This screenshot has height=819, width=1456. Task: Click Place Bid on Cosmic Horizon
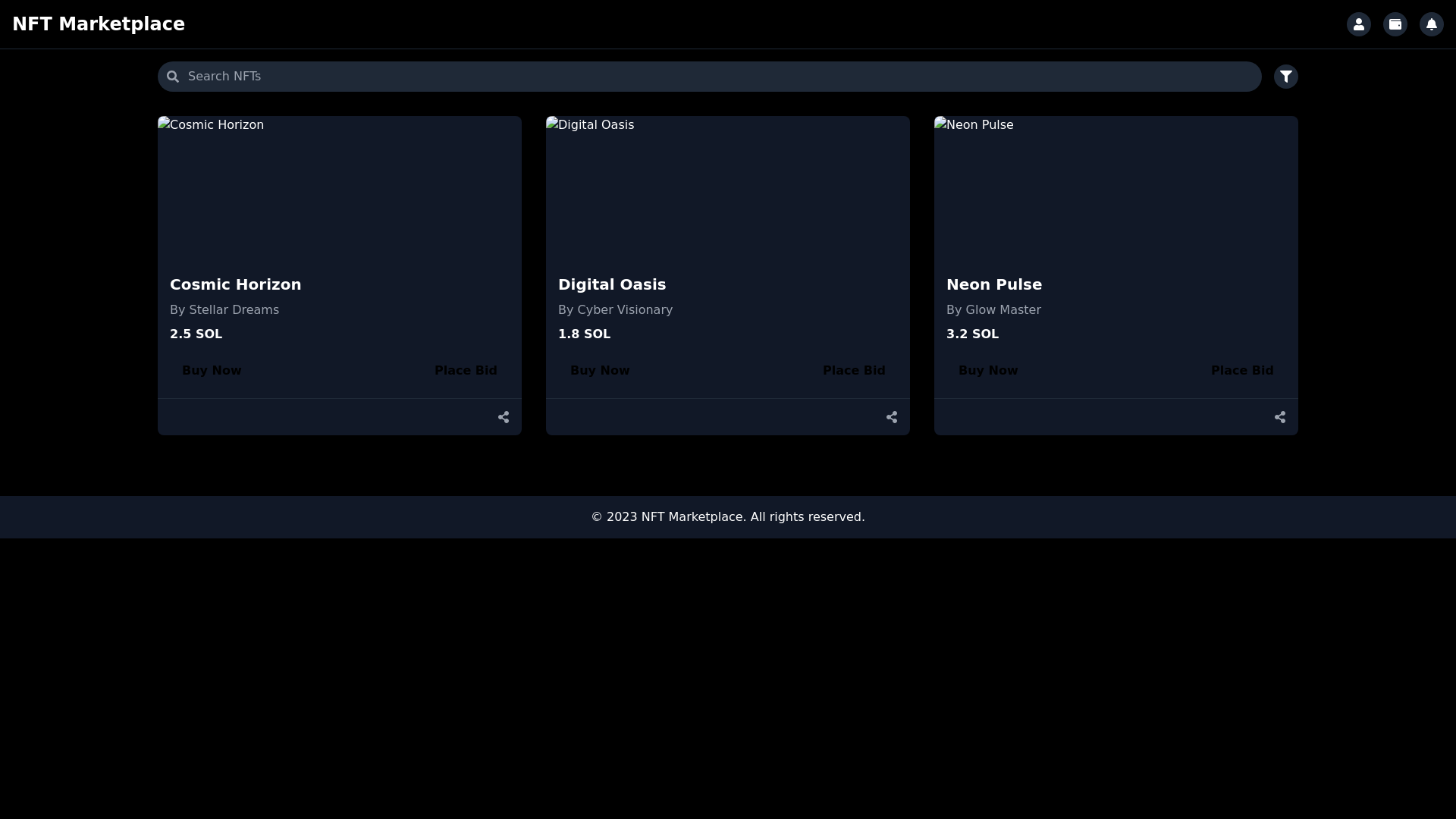click(466, 370)
